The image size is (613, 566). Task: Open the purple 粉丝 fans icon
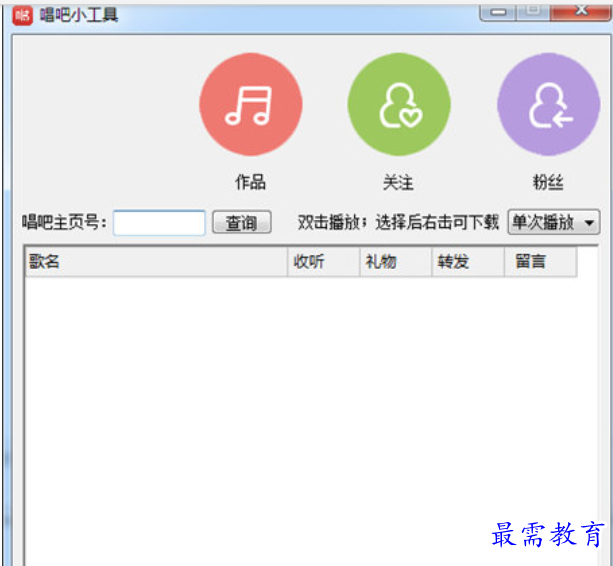click(x=548, y=104)
